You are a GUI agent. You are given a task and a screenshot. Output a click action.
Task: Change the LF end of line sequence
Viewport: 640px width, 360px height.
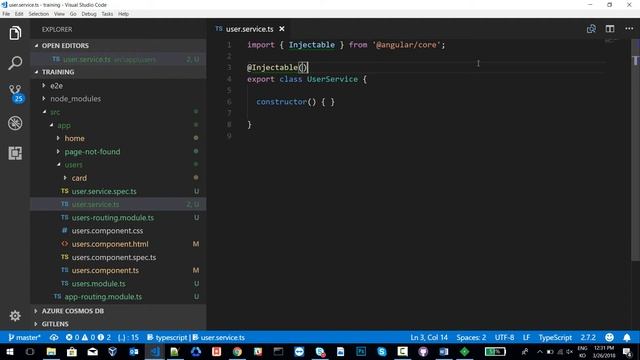527,338
